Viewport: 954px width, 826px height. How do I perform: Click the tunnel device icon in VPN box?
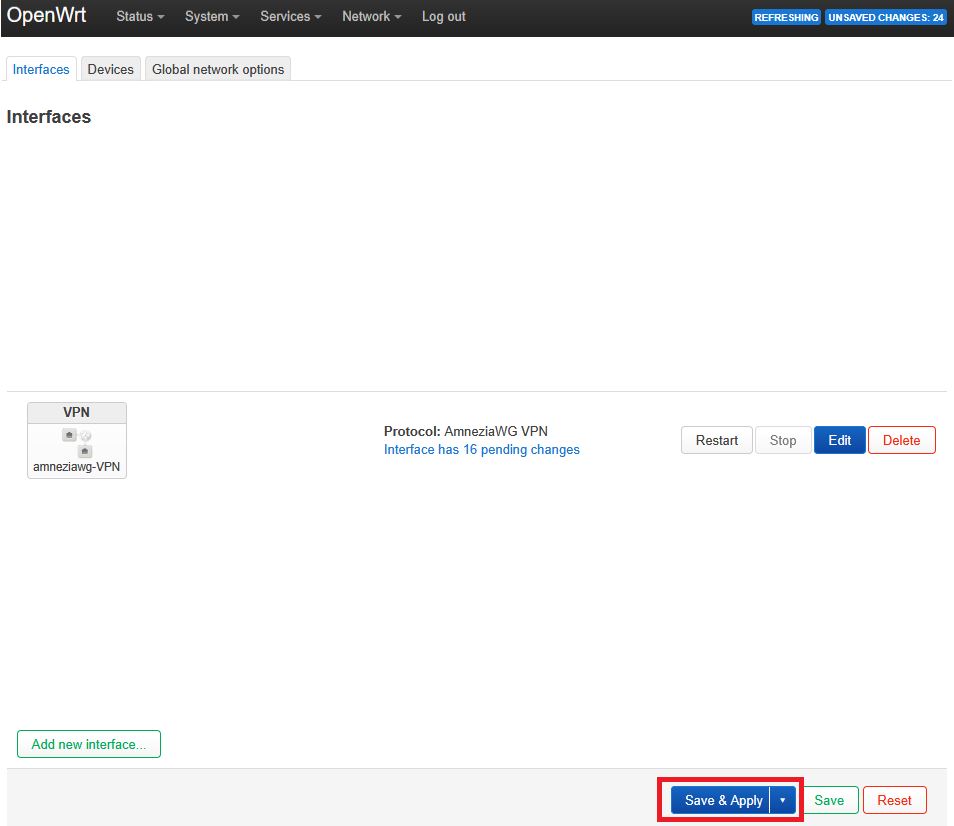[x=84, y=451]
